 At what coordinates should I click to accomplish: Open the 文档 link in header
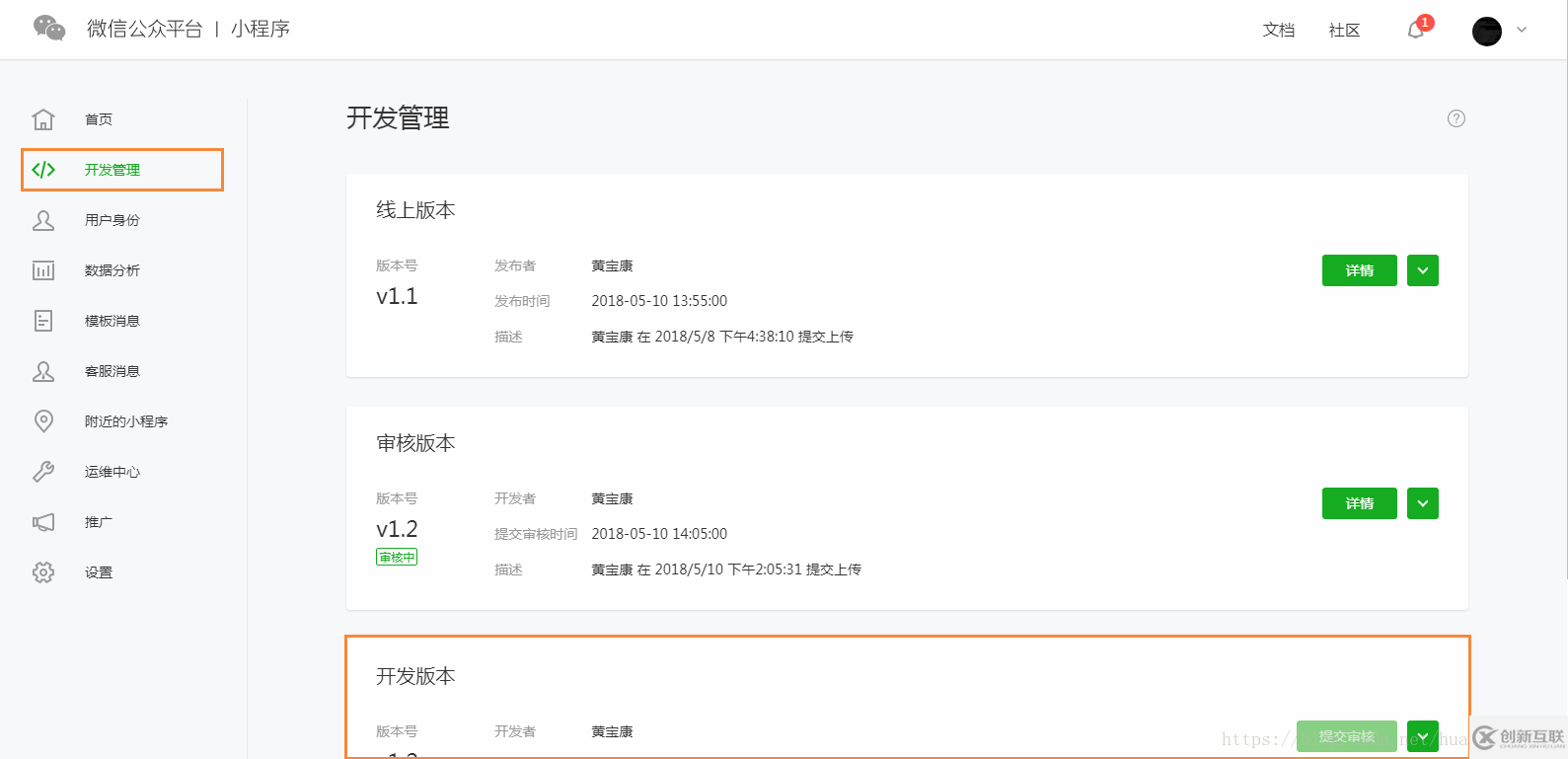point(1278,31)
